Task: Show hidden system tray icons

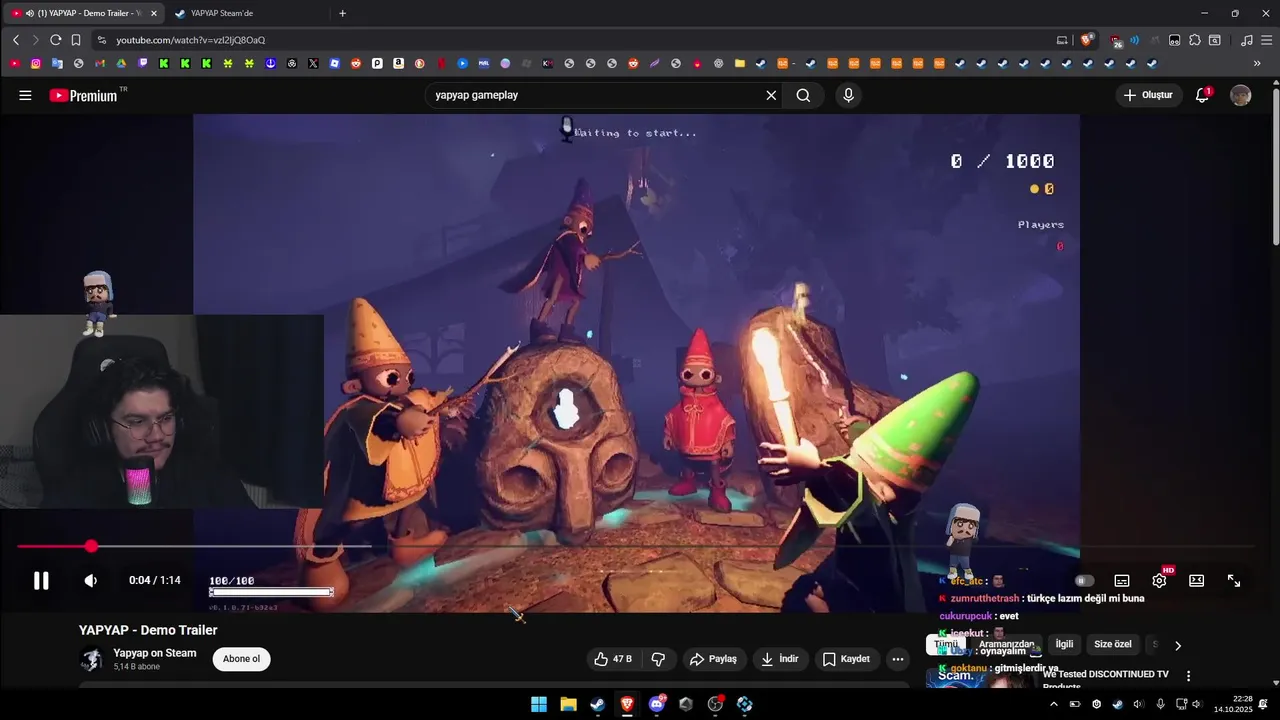Action: pos(1053,704)
